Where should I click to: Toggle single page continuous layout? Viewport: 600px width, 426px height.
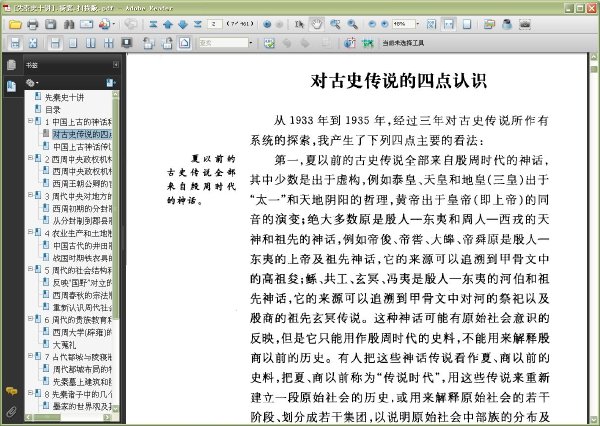click(55, 43)
